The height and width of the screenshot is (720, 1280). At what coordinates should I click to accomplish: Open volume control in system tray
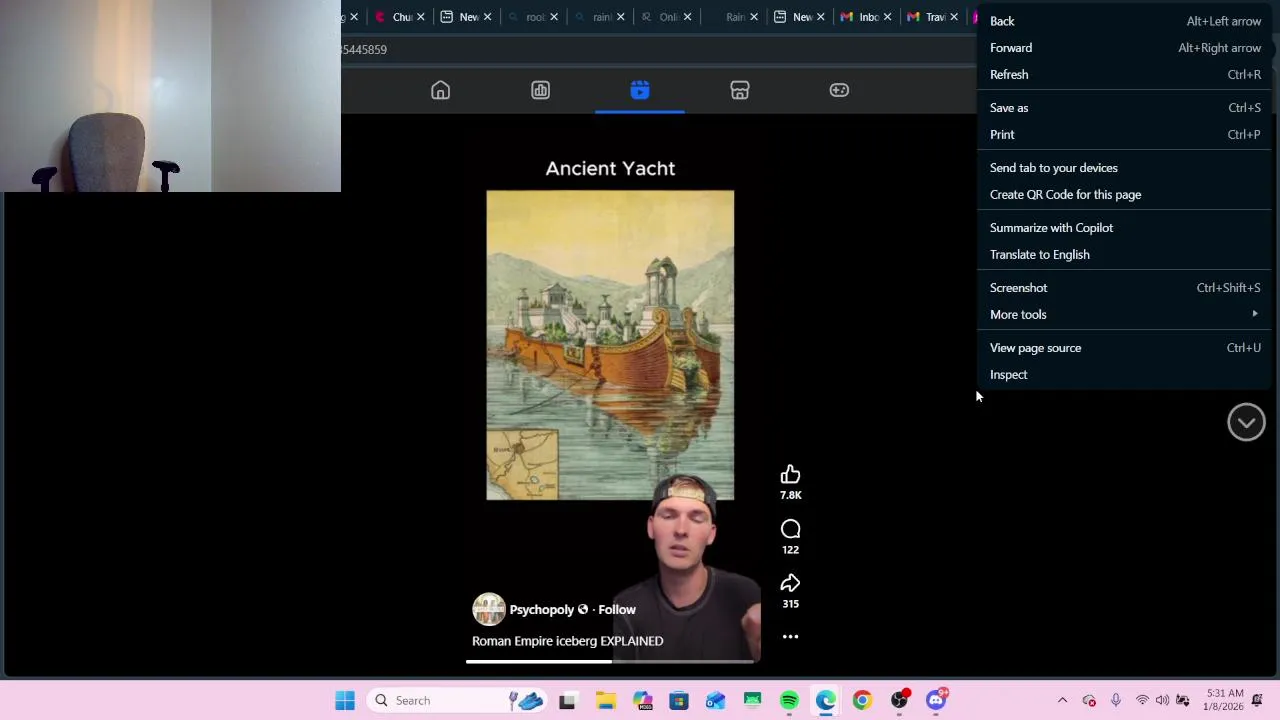coord(1162,700)
